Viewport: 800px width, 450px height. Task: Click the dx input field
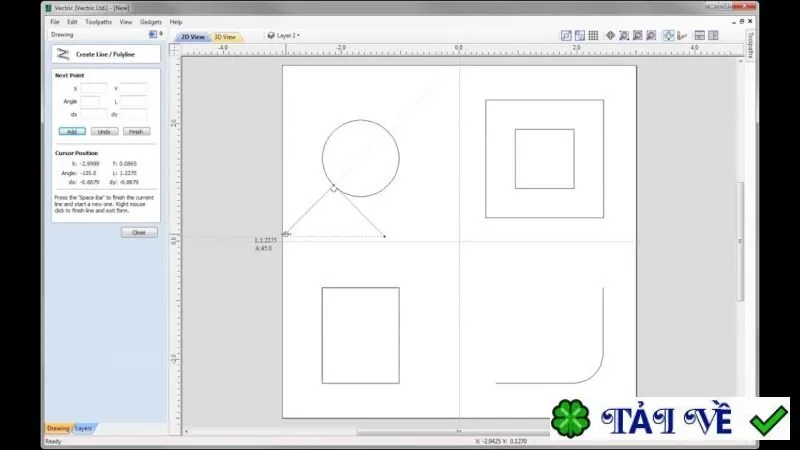pyautogui.click(x=93, y=114)
